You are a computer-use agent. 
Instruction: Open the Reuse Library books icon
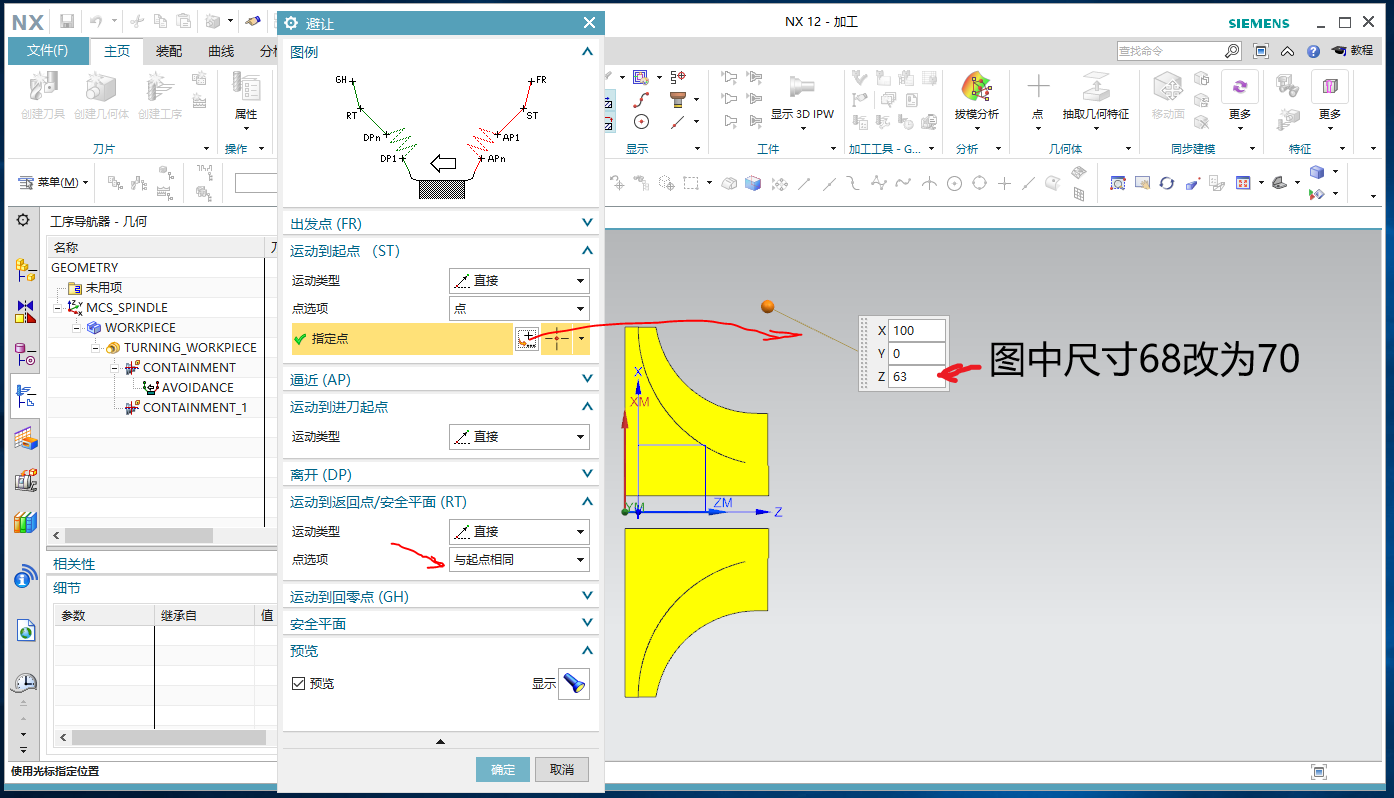(x=25, y=522)
